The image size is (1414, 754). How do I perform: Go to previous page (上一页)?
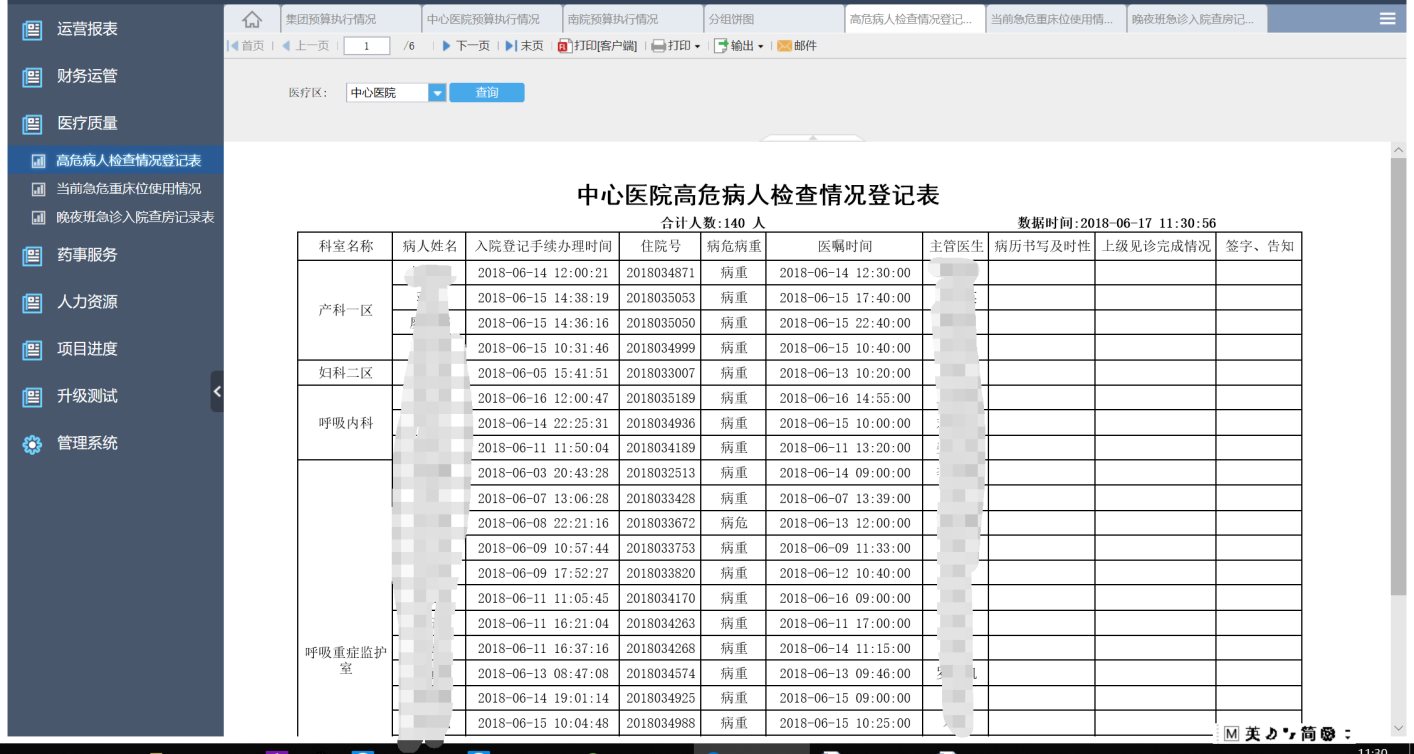point(305,46)
